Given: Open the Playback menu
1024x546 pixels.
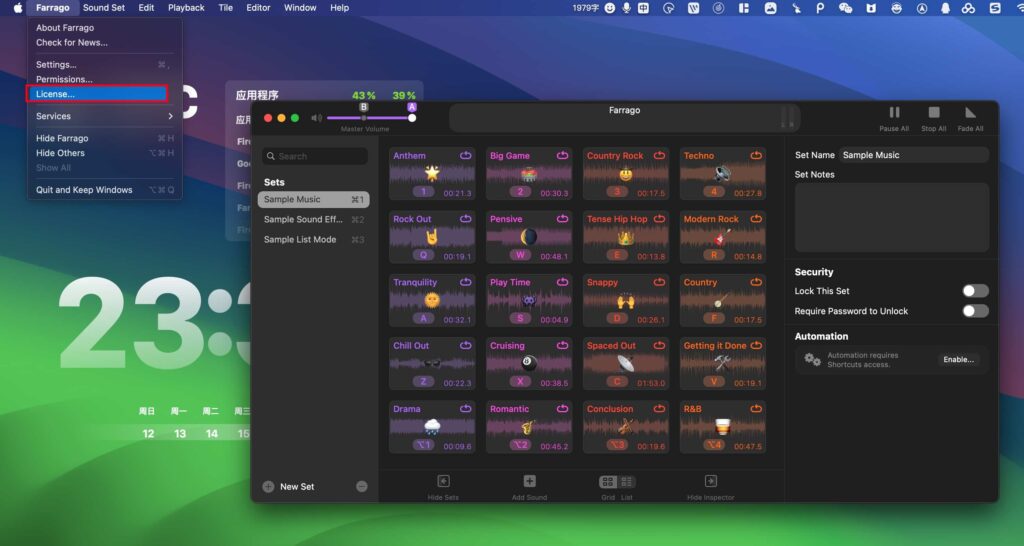Looking at the screenshot, I should [186, 8].
